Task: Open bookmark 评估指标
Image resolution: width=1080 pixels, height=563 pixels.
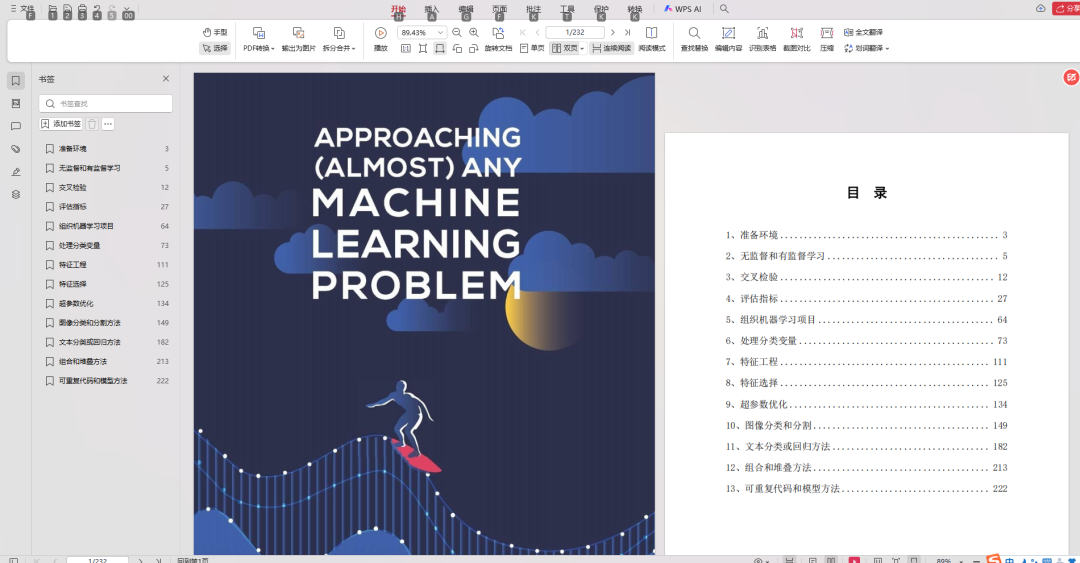Action: click(x=72, y=207)
